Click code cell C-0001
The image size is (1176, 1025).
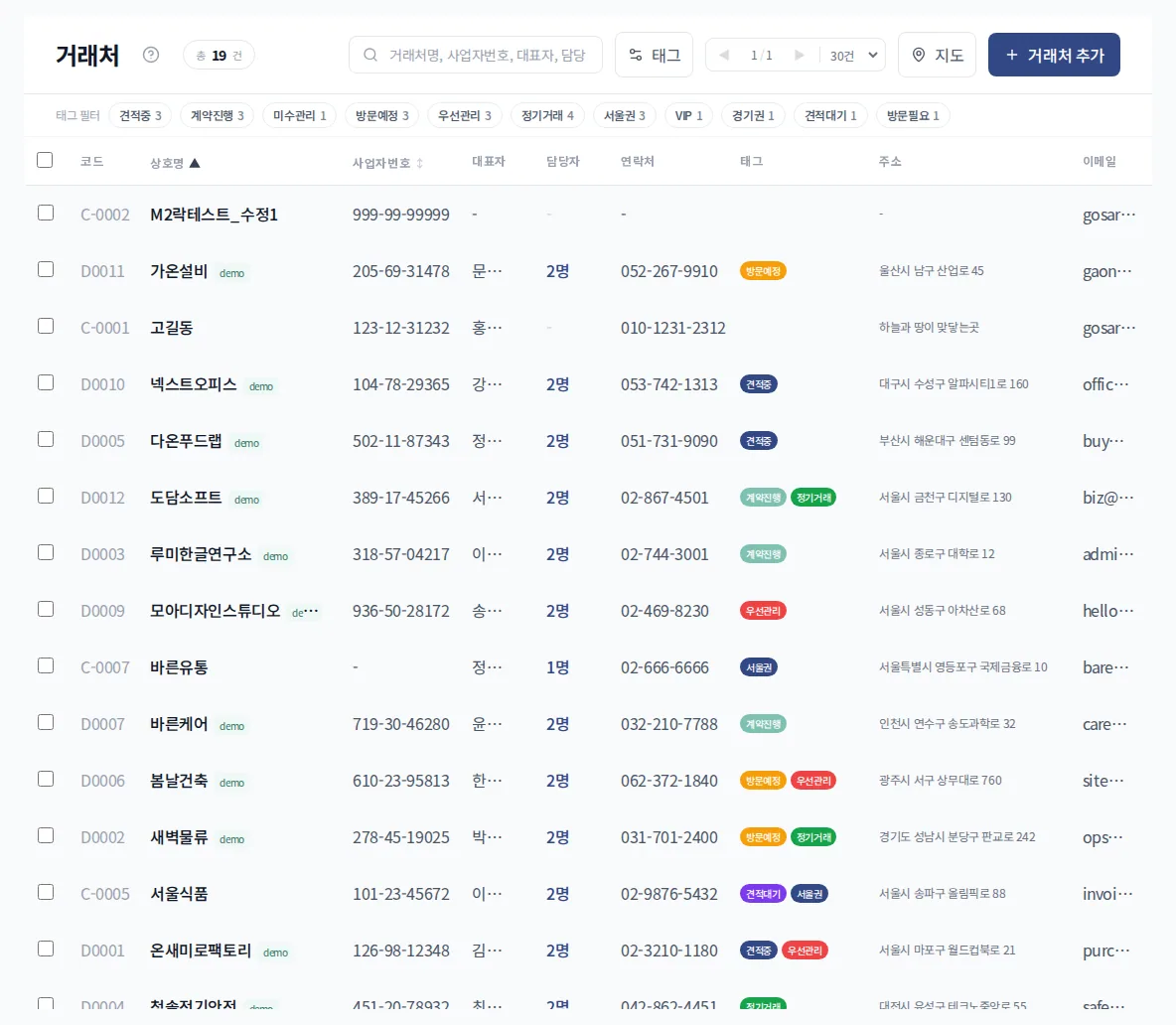105,328
